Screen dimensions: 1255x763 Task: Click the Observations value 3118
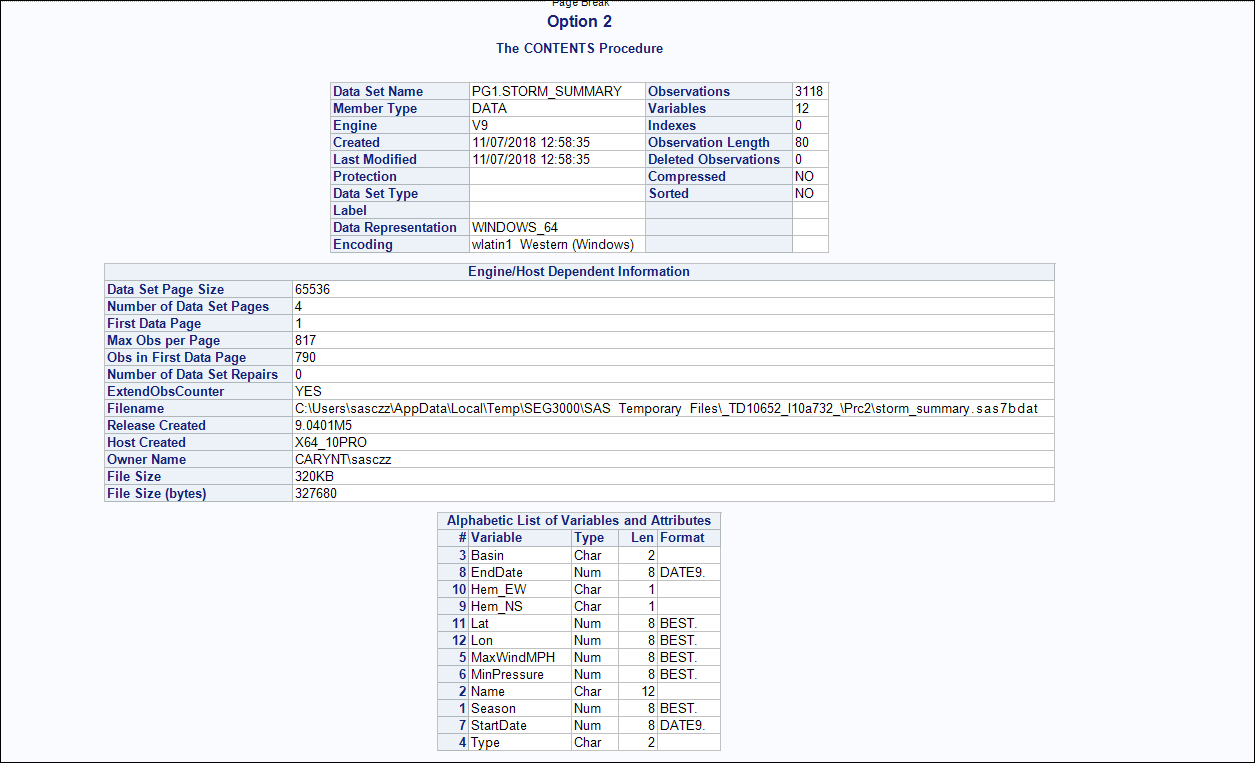[x=813, y=91]
